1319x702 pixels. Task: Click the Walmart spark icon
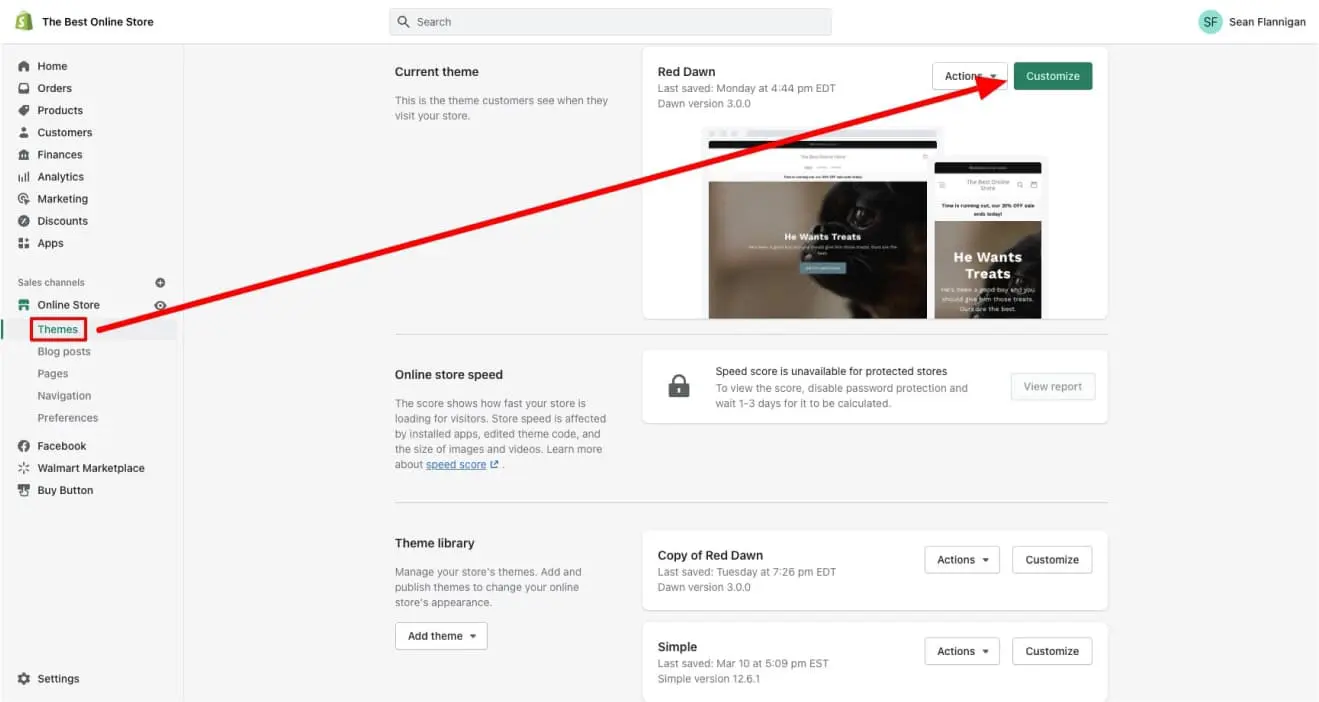(x=24, y=468)
